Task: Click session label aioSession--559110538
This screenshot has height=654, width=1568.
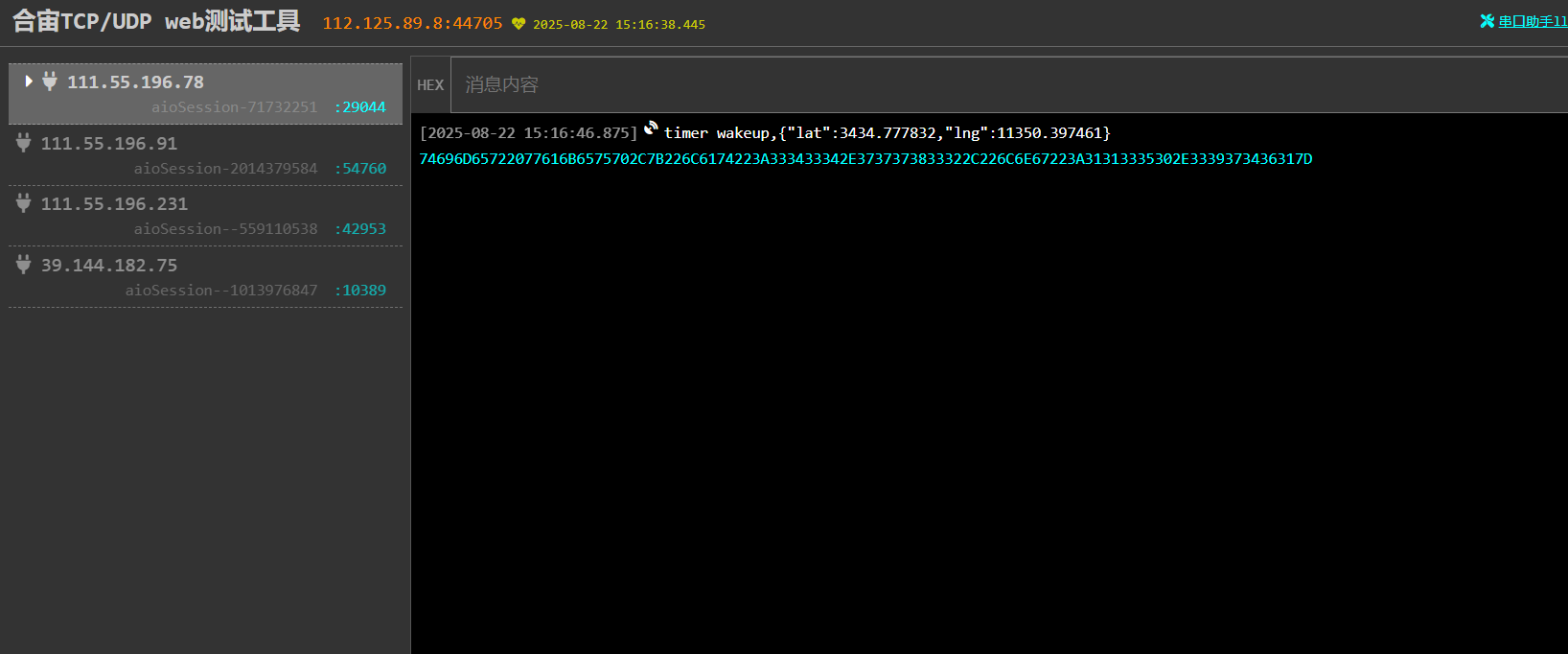Action: point(225,229)
